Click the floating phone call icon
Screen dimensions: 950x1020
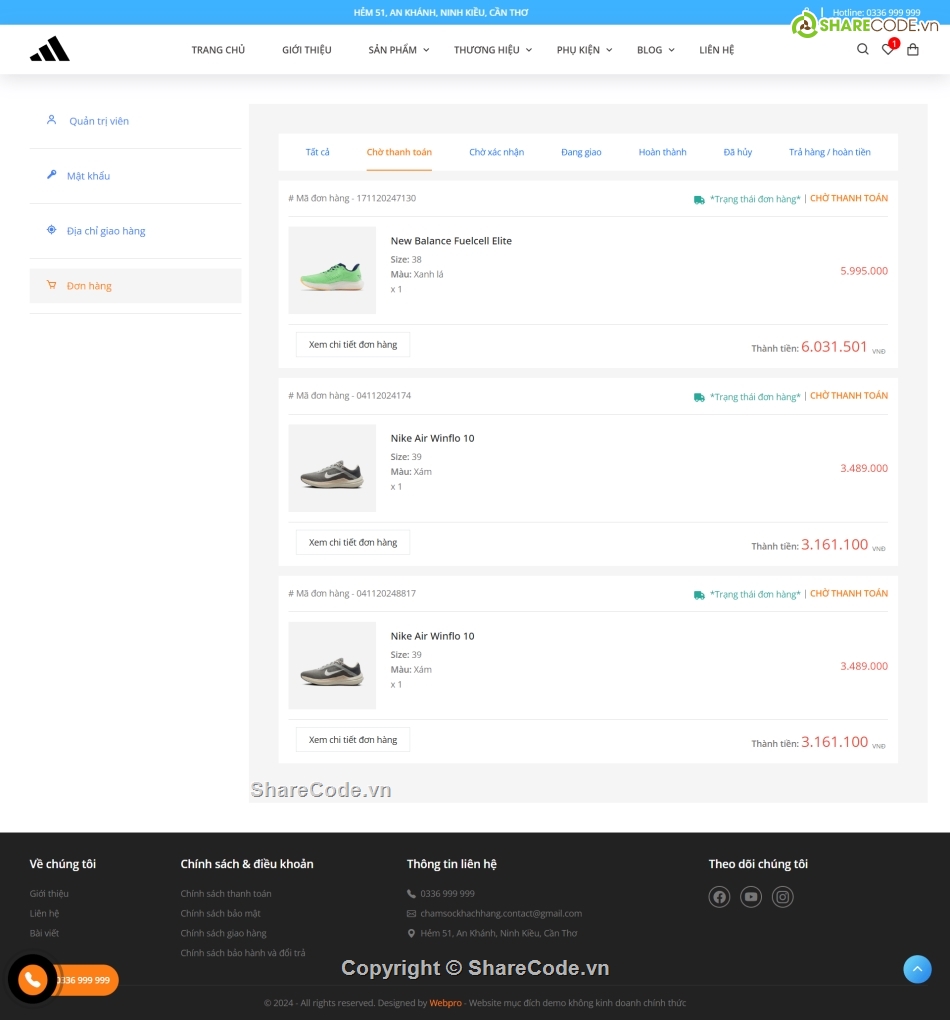32,979
